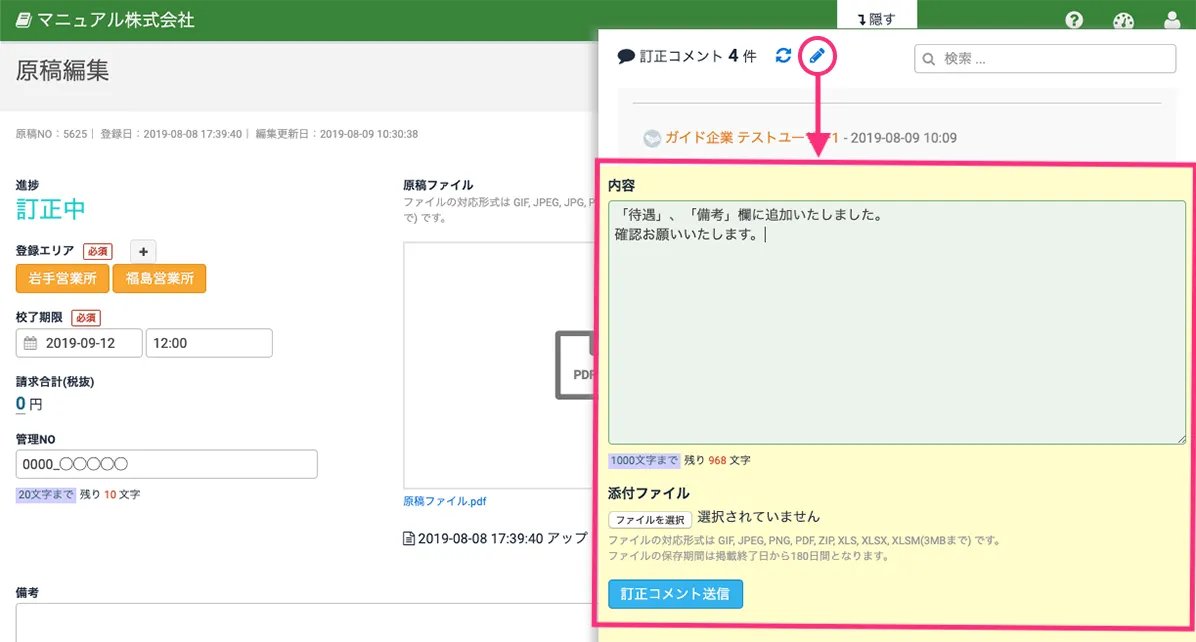Click the manual book logo icon
The height and width of the screenshot is (642, 1196).
(x=24, y=20)
